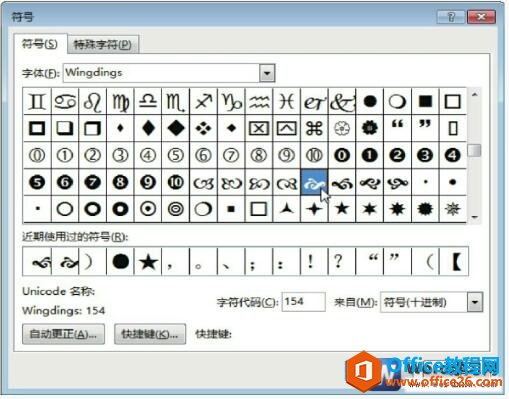The image size is (509, 399).
Task: Choose recent black bracket 【 symbol
Action: pyautogui.click(x=454, y=262)
